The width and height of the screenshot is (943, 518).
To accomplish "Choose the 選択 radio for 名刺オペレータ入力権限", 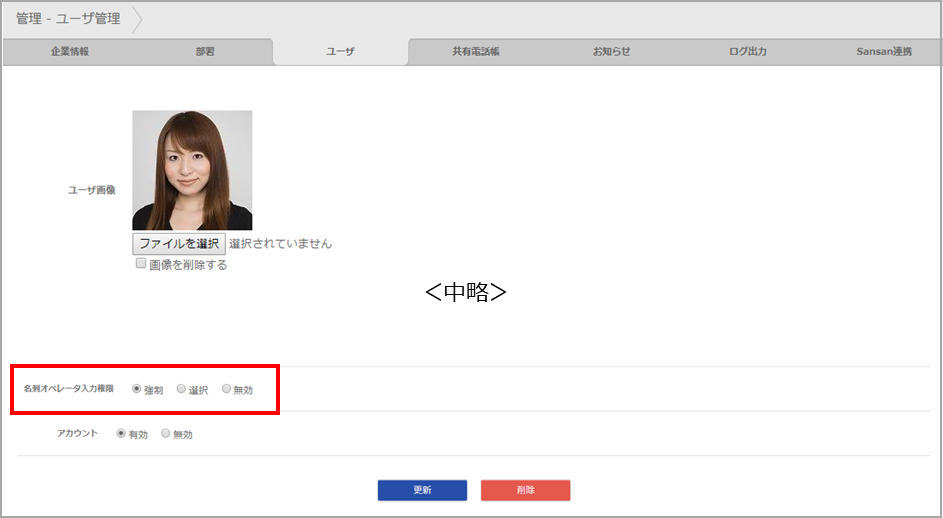I will 181,389.
